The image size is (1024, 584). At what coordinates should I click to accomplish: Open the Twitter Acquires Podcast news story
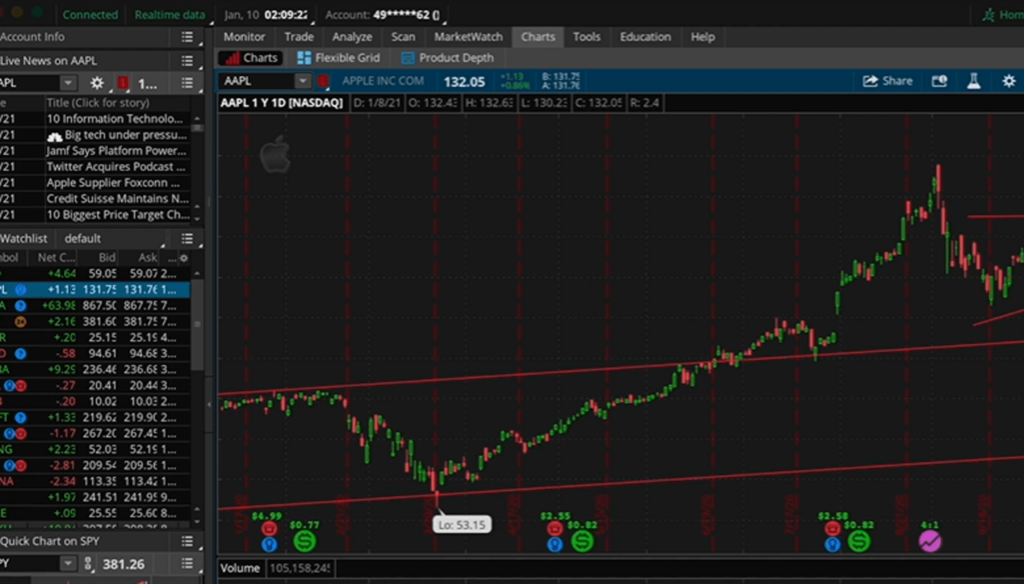click(116, 167)
